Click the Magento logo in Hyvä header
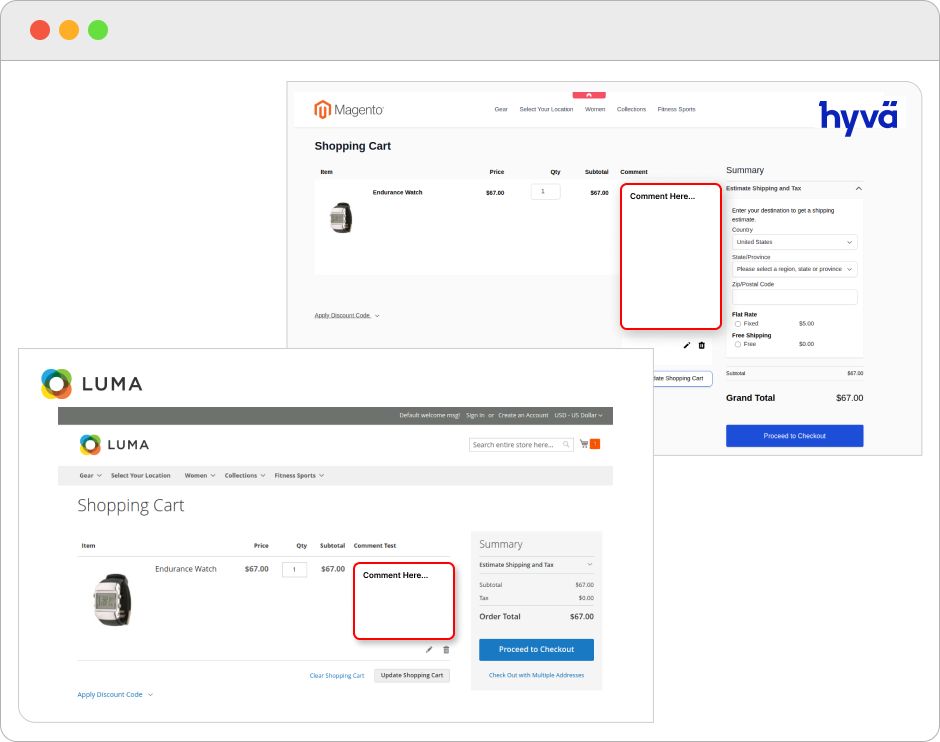This screenshot has height=742, width=940. coord(348,110)
